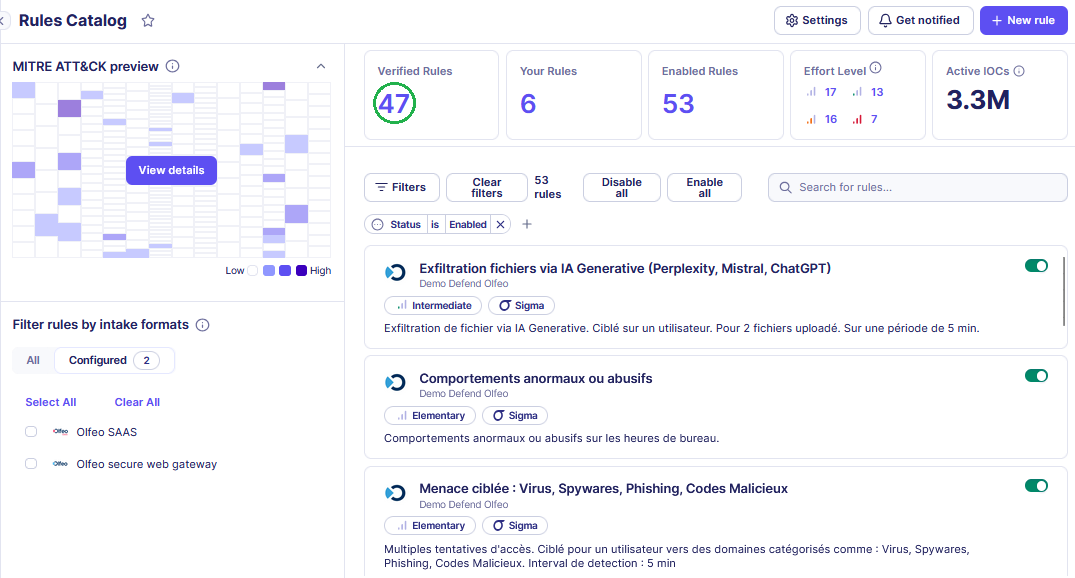Image resolution: width=1075 pixels, height=578 pixels.
Task: Click the back arrow left of Rules Catalog
Action: point(4,21)
